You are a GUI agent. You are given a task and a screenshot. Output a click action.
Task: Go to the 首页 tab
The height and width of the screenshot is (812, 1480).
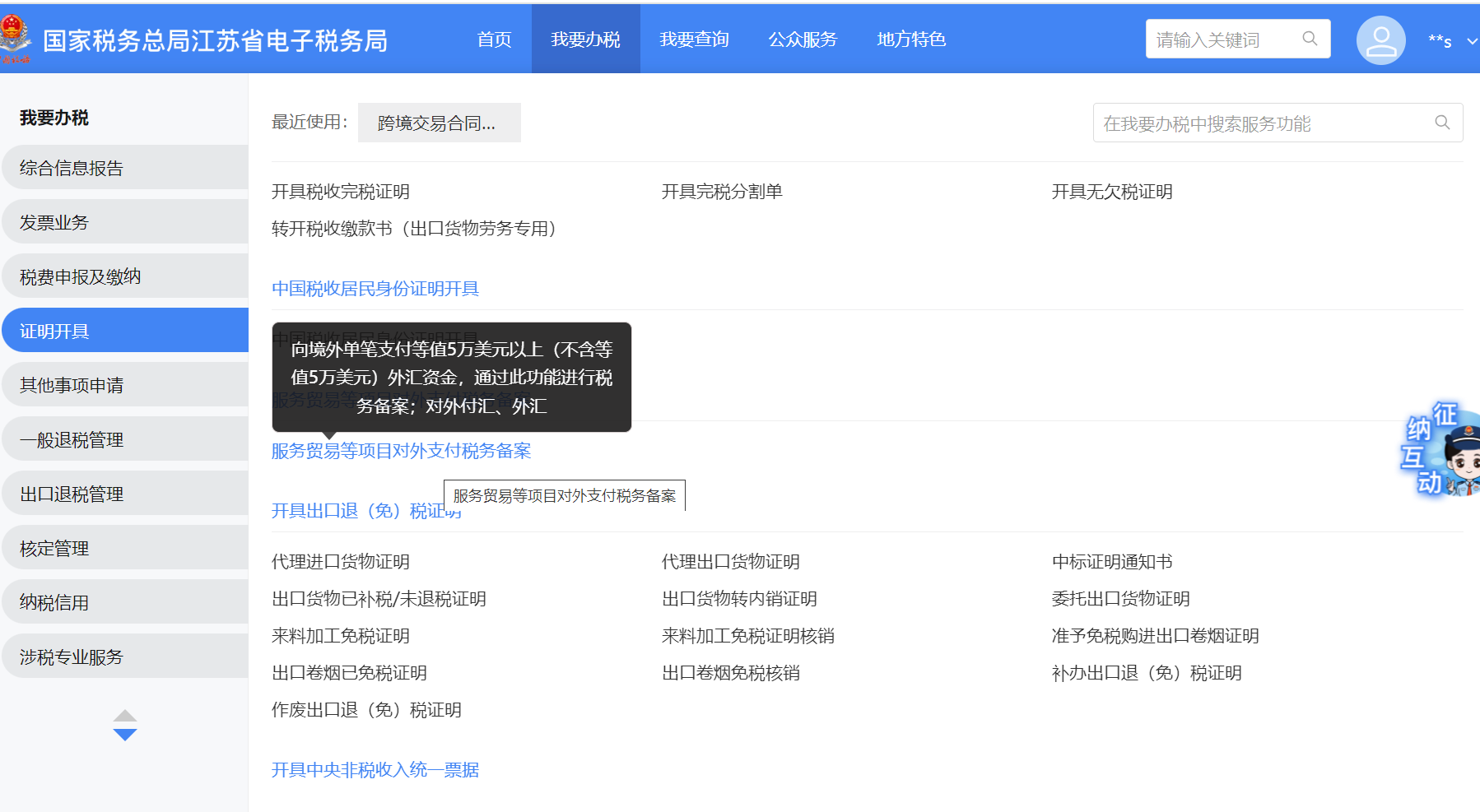tap(494, 39)
